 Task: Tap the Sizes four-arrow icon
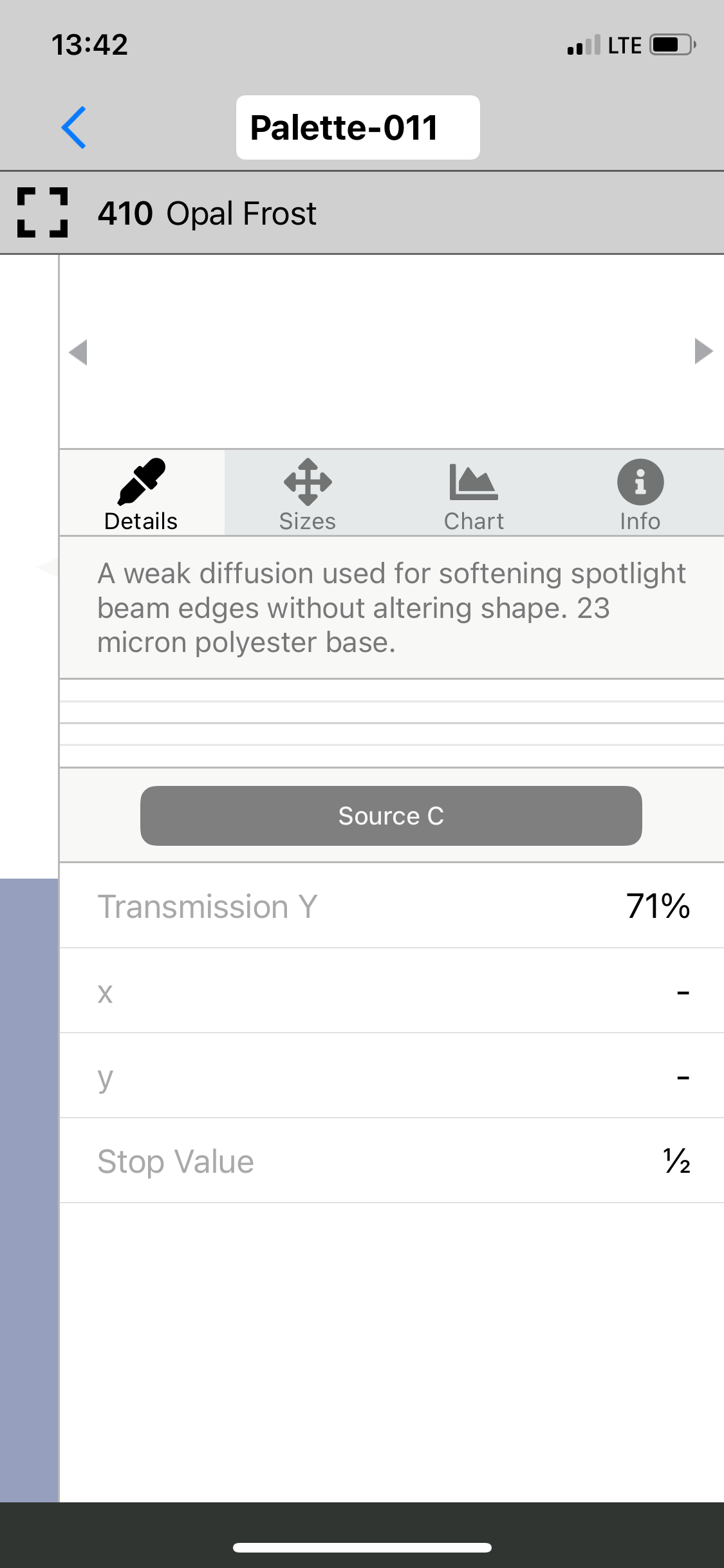308,481
